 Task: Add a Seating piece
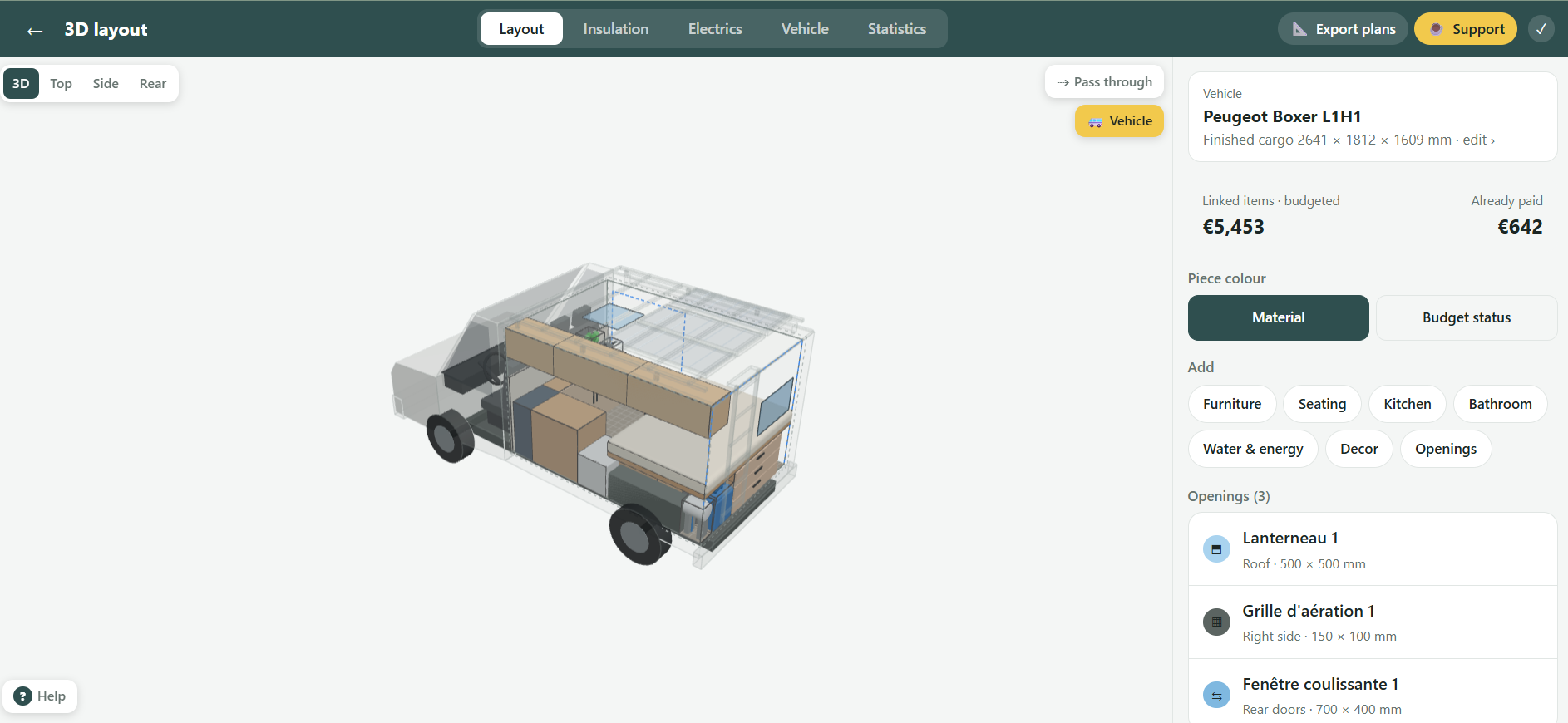tap(1322, 404)
